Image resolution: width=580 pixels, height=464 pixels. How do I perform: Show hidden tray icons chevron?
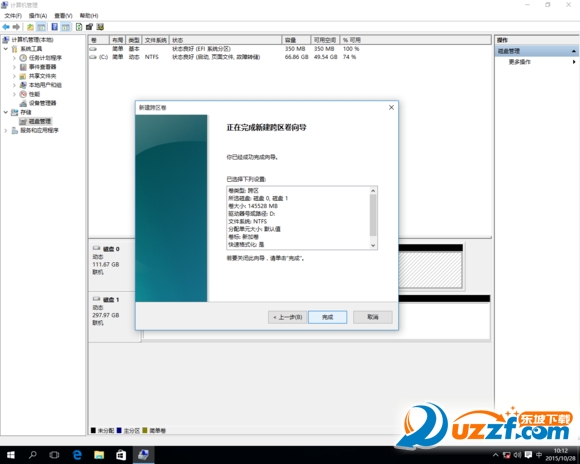pos(496,455)
